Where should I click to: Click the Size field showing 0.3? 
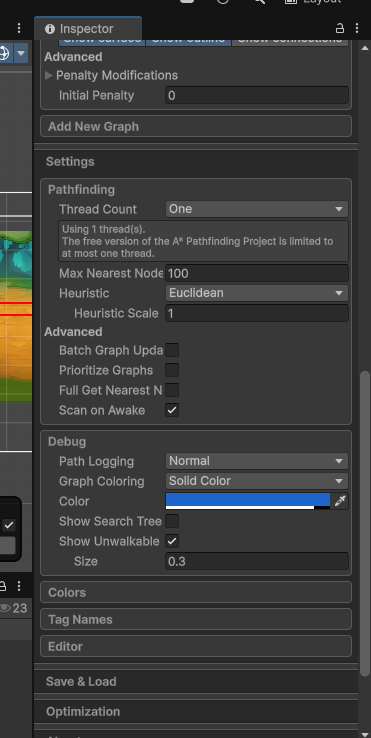coord(257,562)
